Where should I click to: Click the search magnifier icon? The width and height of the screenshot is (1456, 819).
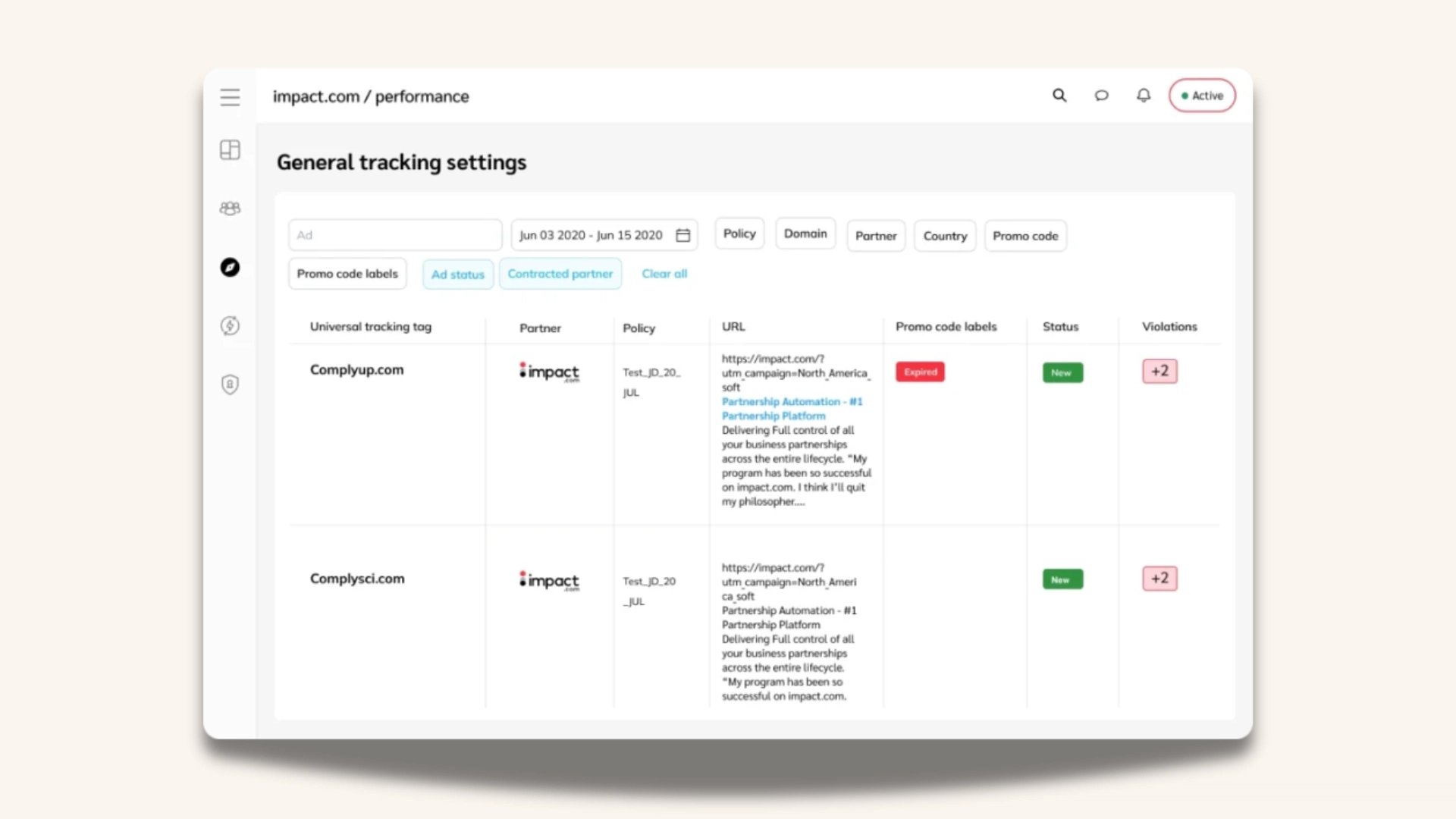point(1059,96)
